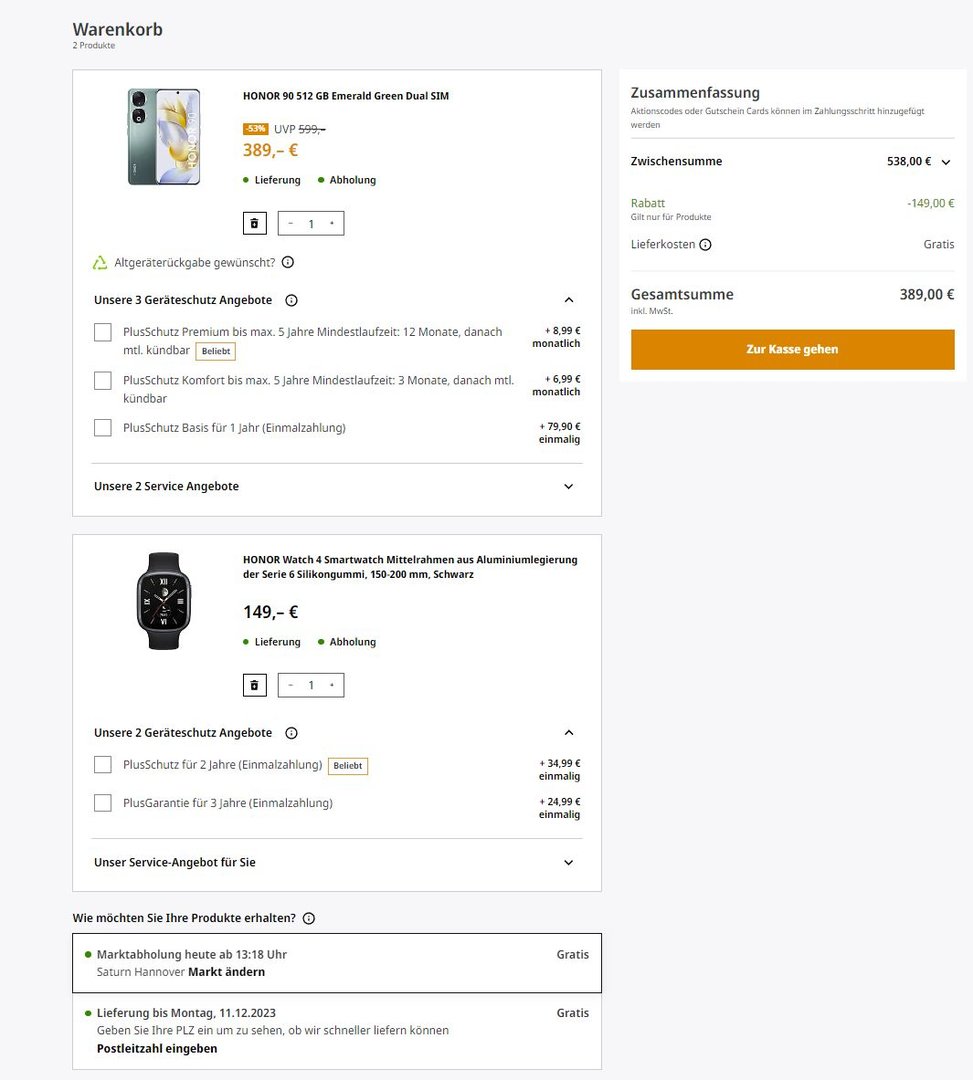The image size is (973, 1080).
Task: Click the Markt ändern link
Action: 226,972
